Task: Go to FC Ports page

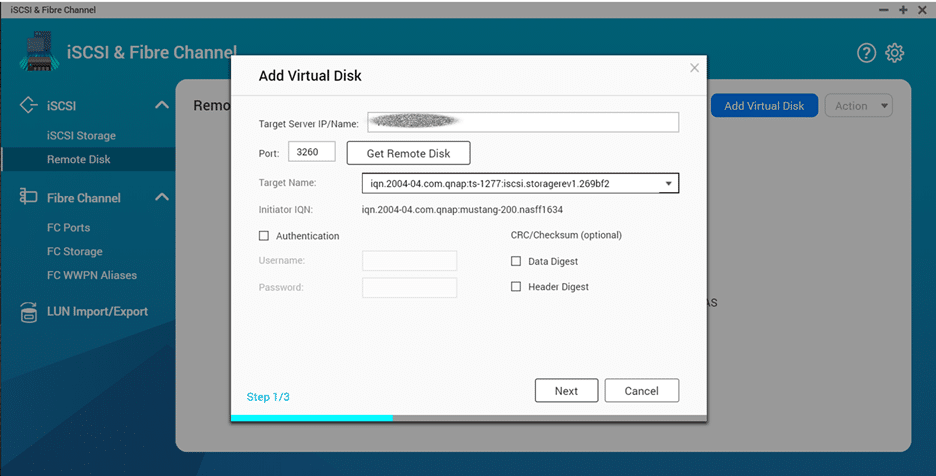Action: 69,228
